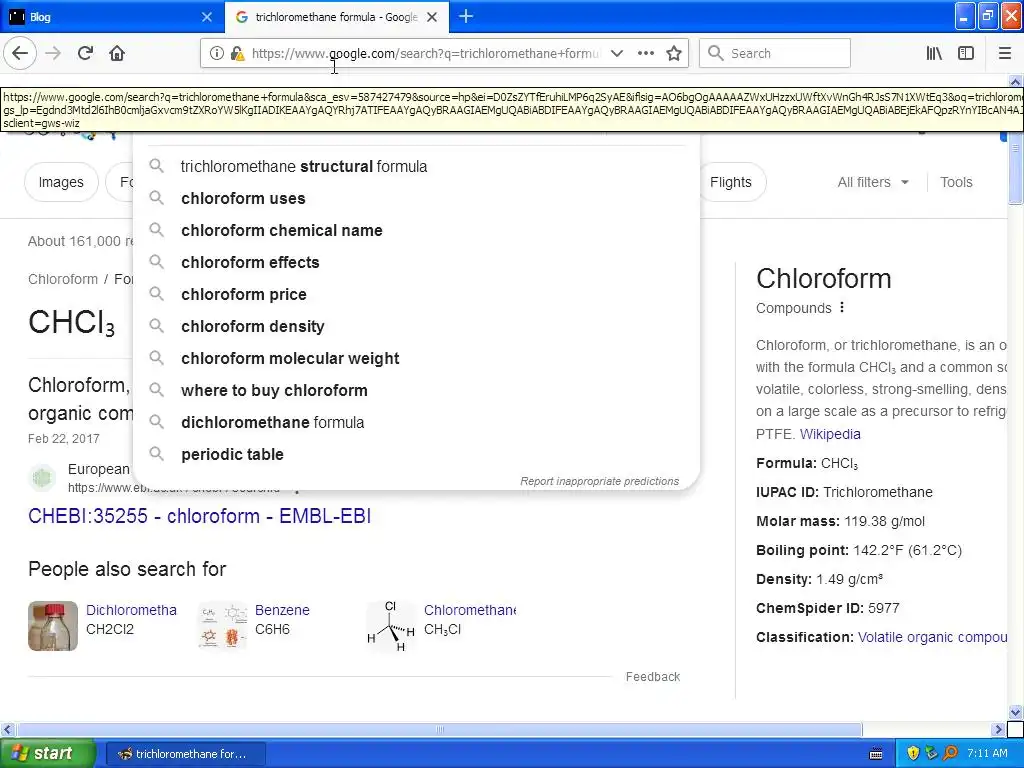The height and width of the screenshot is (768, 1024).
Task: Click the 7:11 AM system clock
Action: pyautogui.click(x=987, y=754)
